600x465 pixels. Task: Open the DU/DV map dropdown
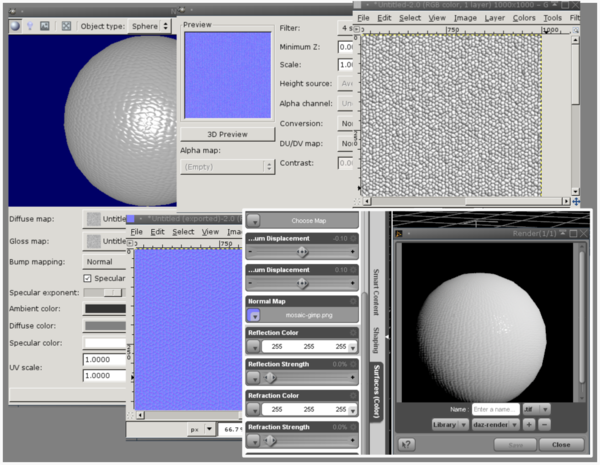click(x=345, y=143)
